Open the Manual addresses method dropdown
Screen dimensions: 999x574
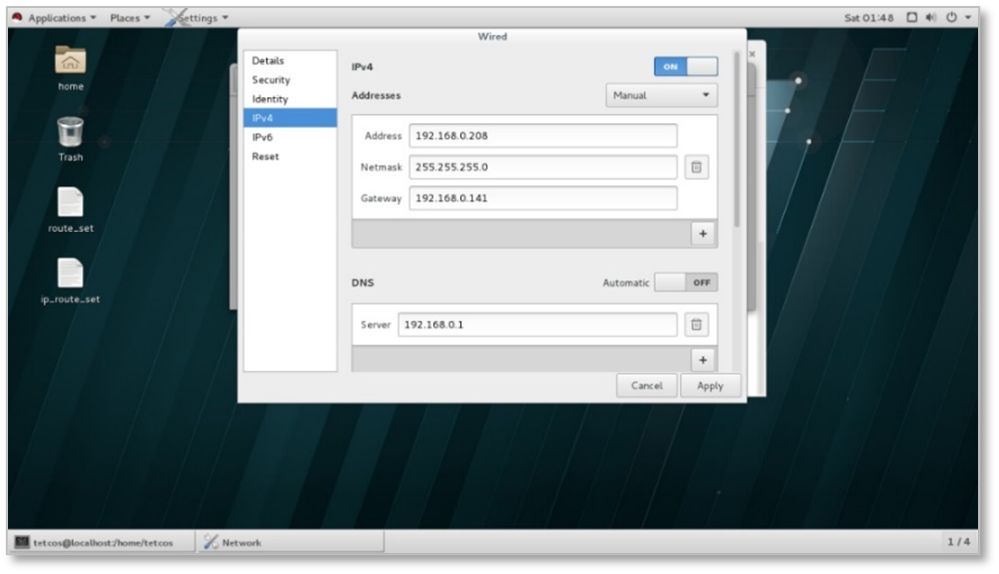pos(661,96)
